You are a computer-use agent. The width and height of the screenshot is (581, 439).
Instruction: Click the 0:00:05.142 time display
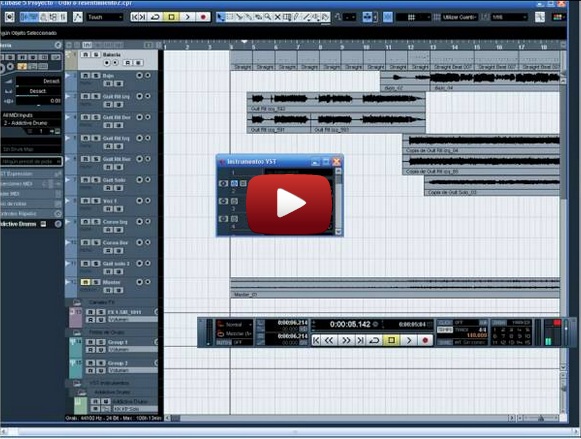coord(350,325)
